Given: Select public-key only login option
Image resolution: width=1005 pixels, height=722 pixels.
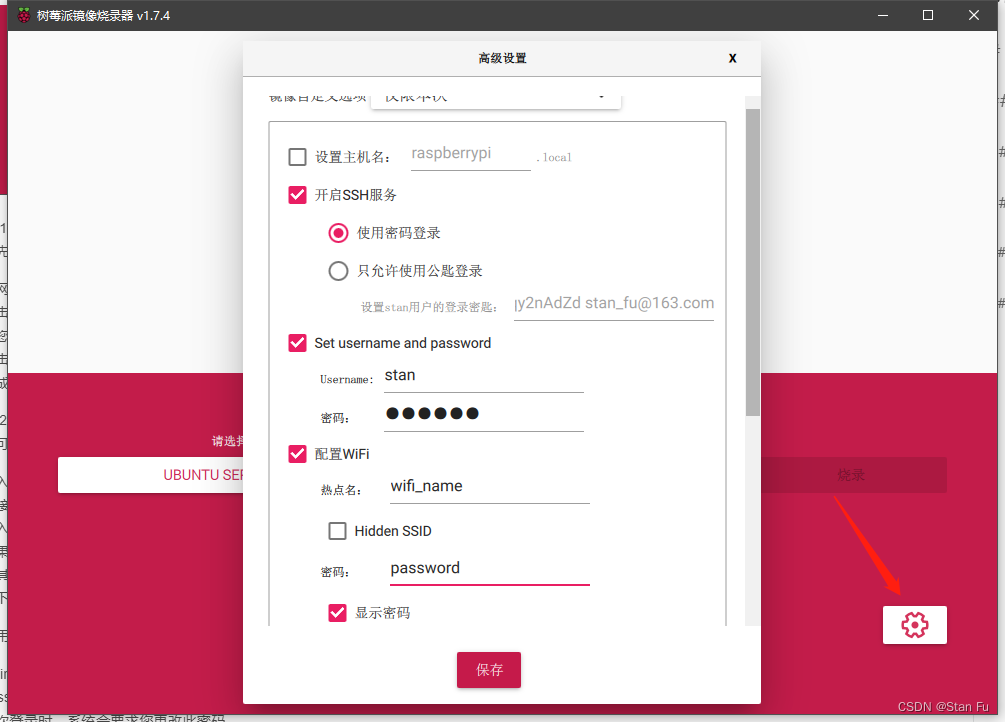Looking at the screenshot, I should (339, 271).
